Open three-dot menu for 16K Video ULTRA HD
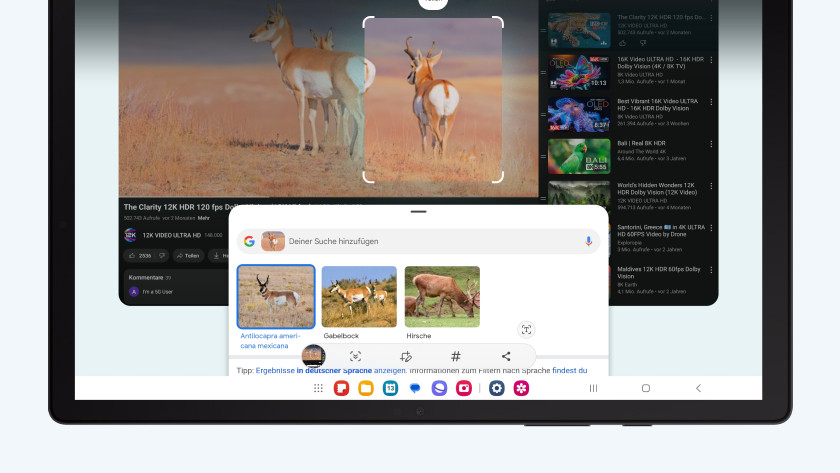 coord(711,60)
